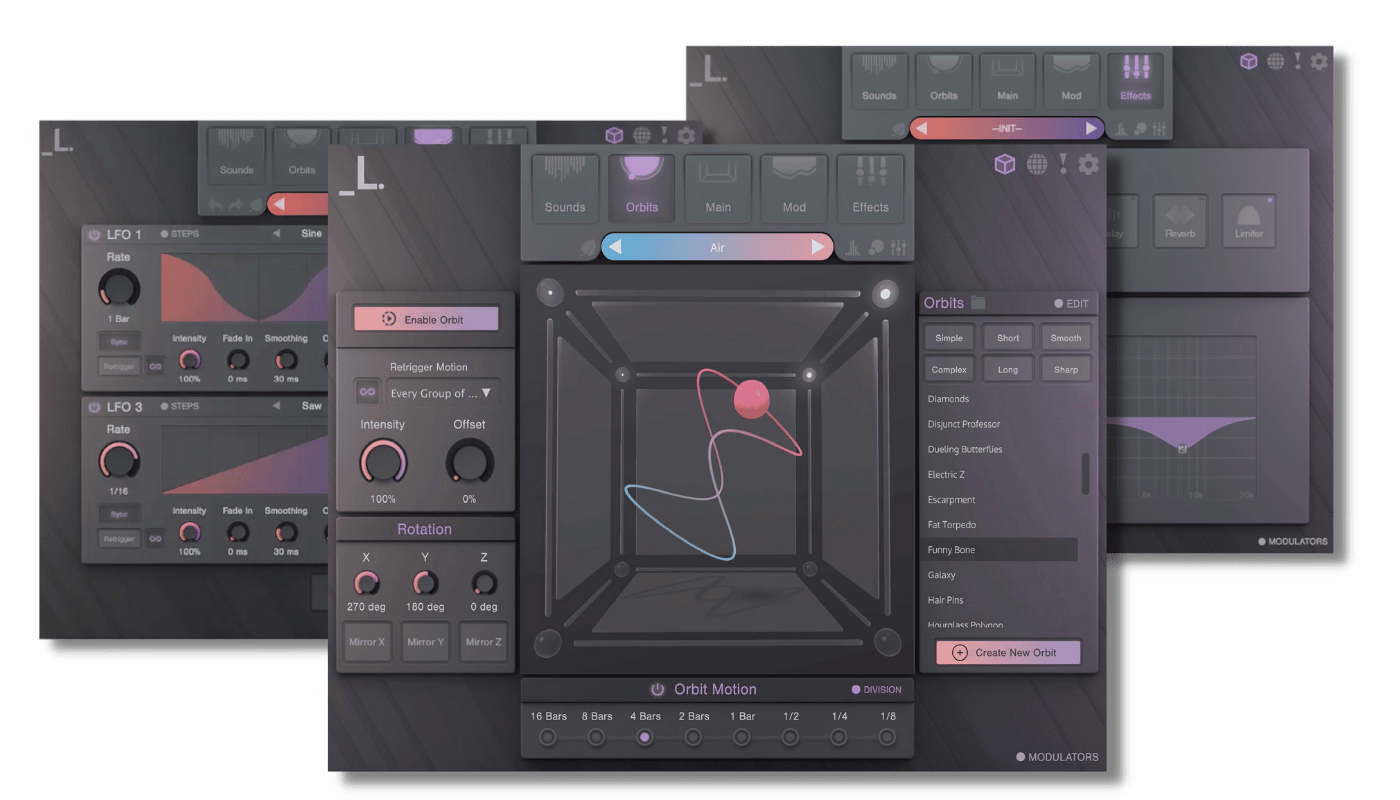Click the exclamation mark icon in front window
The width and height of the screenshot is (1400, 800).
click(x=1063, y=163)
